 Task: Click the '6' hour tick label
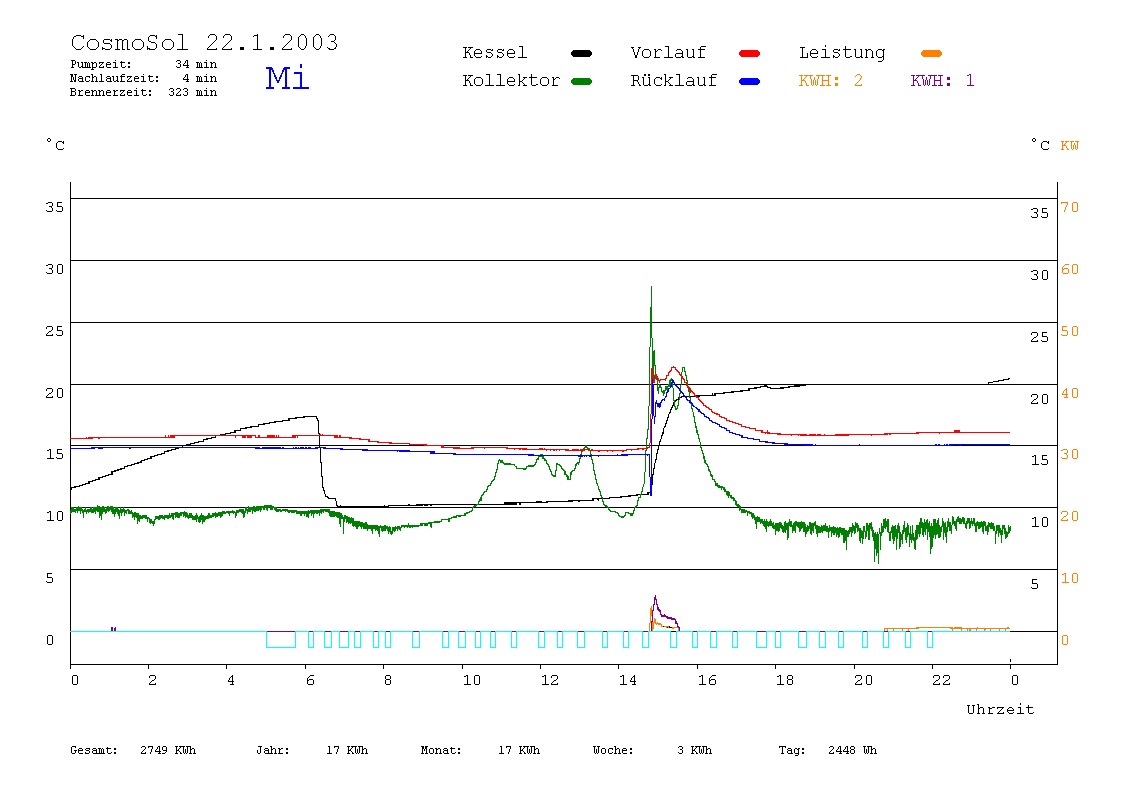tap(310, 680)
